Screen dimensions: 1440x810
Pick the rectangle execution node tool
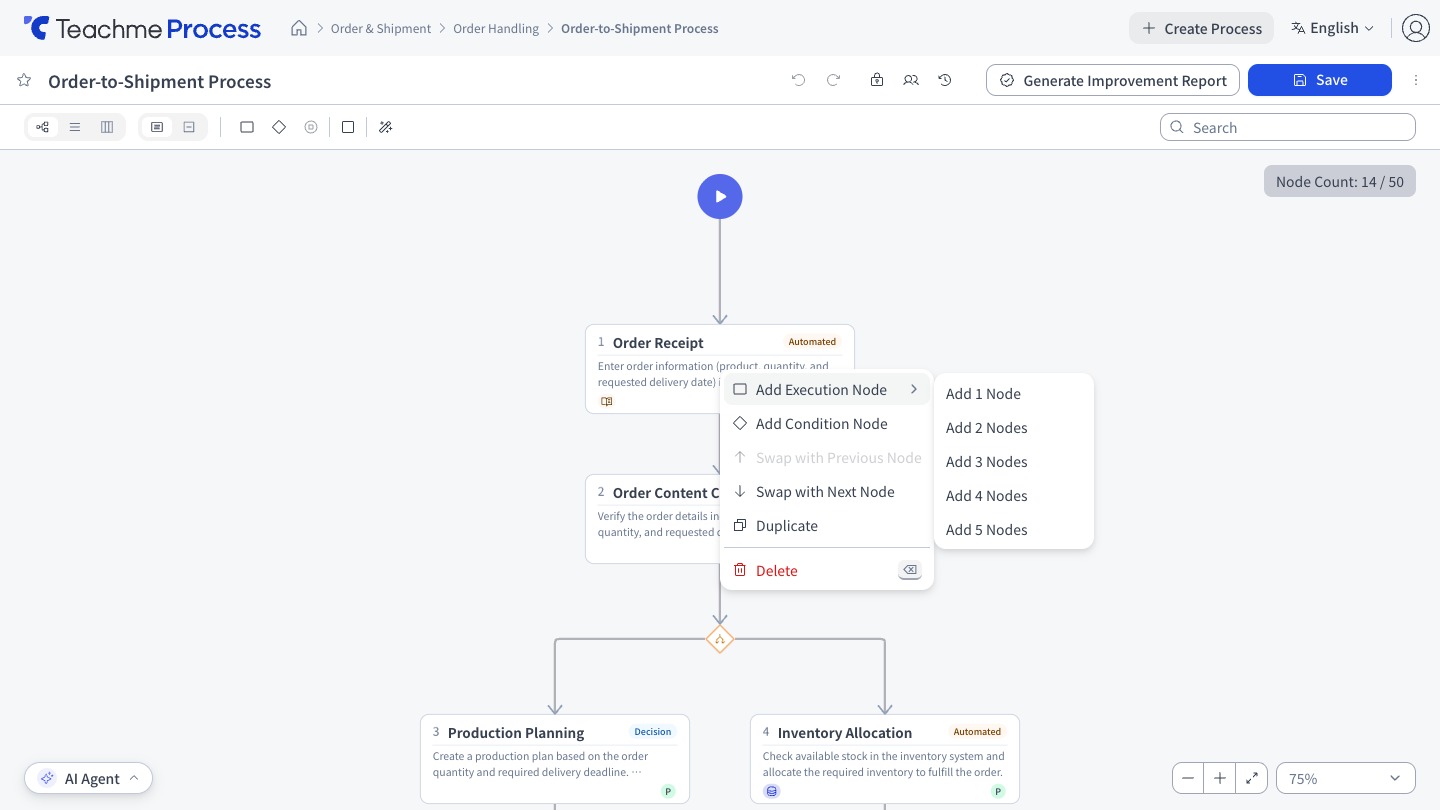[x=247, y=127]
